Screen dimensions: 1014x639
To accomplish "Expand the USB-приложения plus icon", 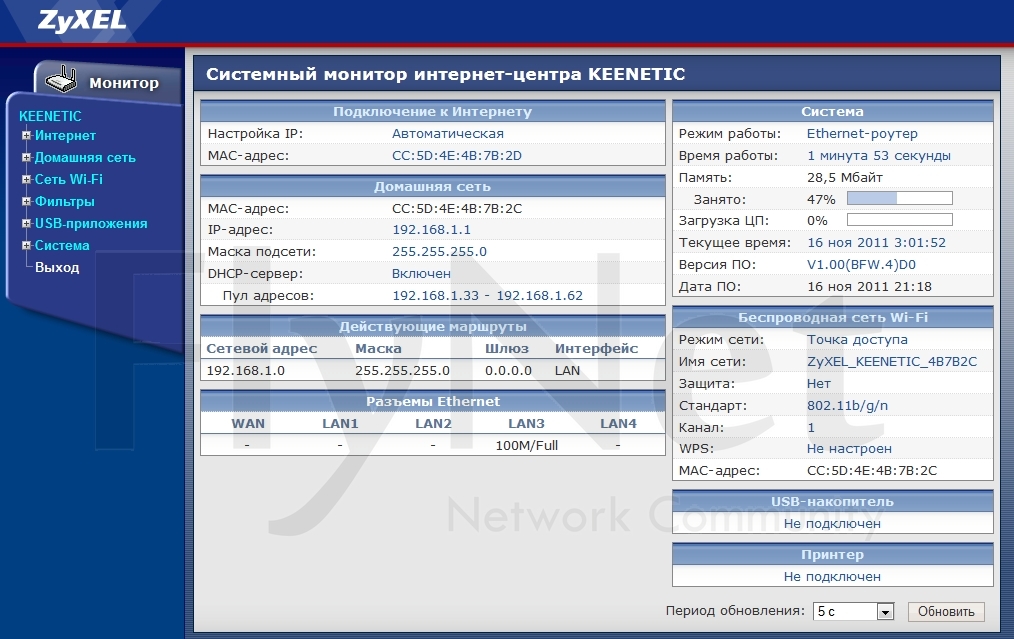I will pos(27,224).
